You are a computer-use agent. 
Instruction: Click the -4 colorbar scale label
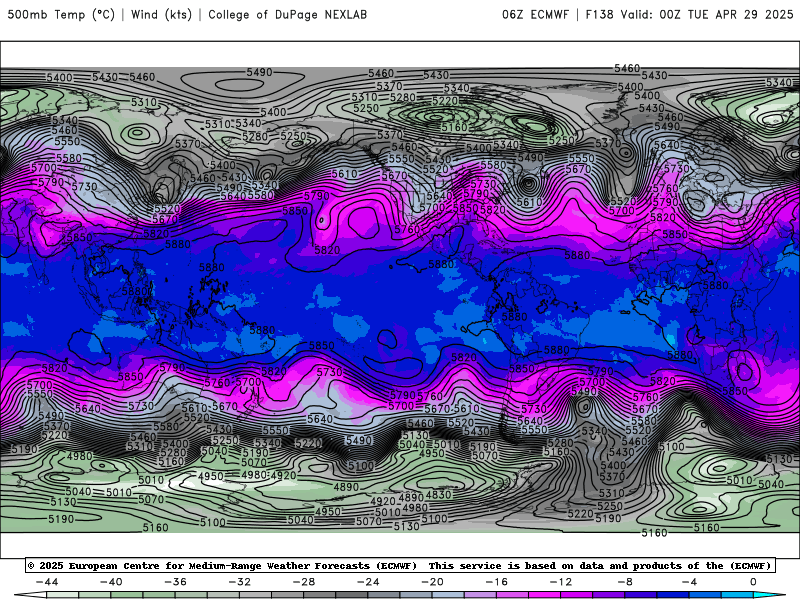689,582
